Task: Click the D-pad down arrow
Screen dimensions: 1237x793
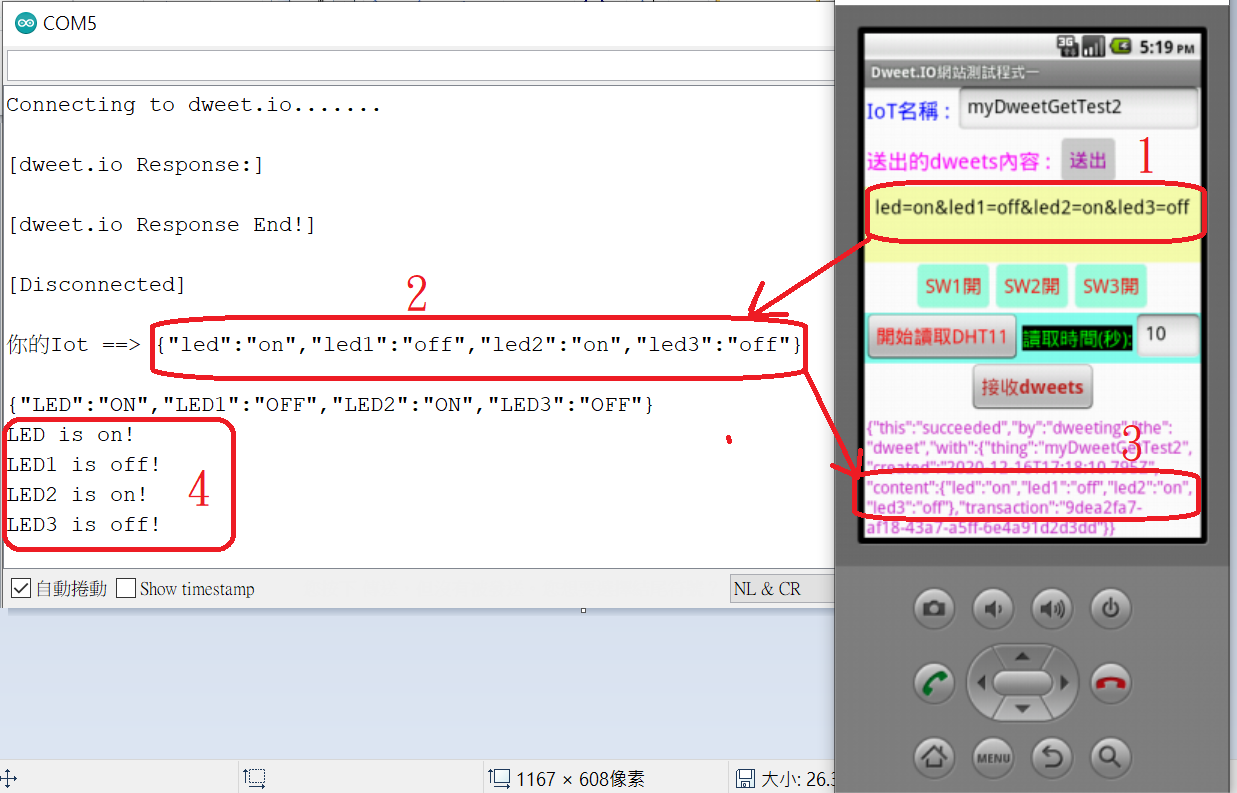Action: point(1021,709)
